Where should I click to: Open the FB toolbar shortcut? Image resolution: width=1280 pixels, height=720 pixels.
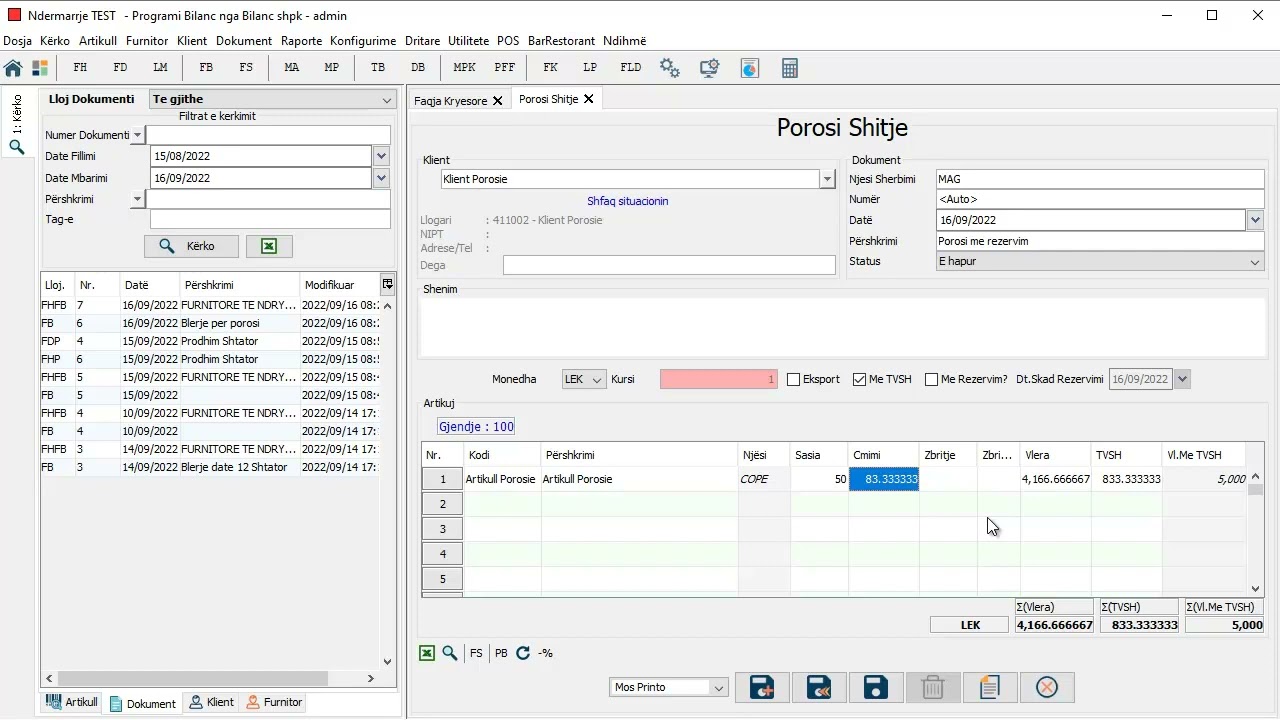(206, 68)
